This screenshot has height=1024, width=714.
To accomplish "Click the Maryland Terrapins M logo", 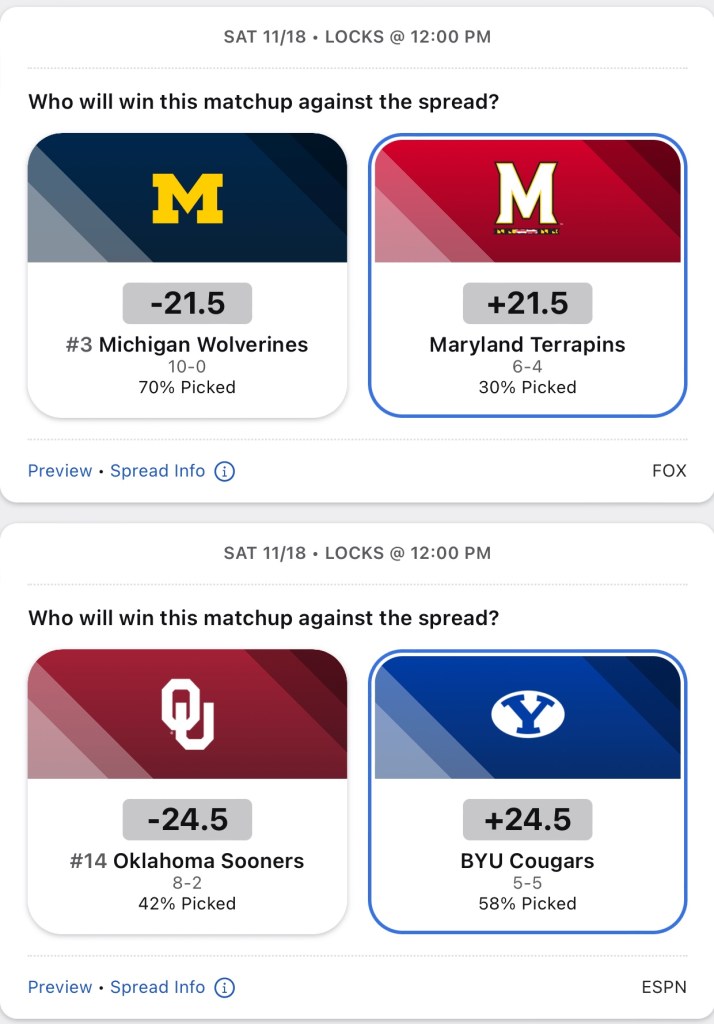I will pyautogui.click(x=527, y=198).
